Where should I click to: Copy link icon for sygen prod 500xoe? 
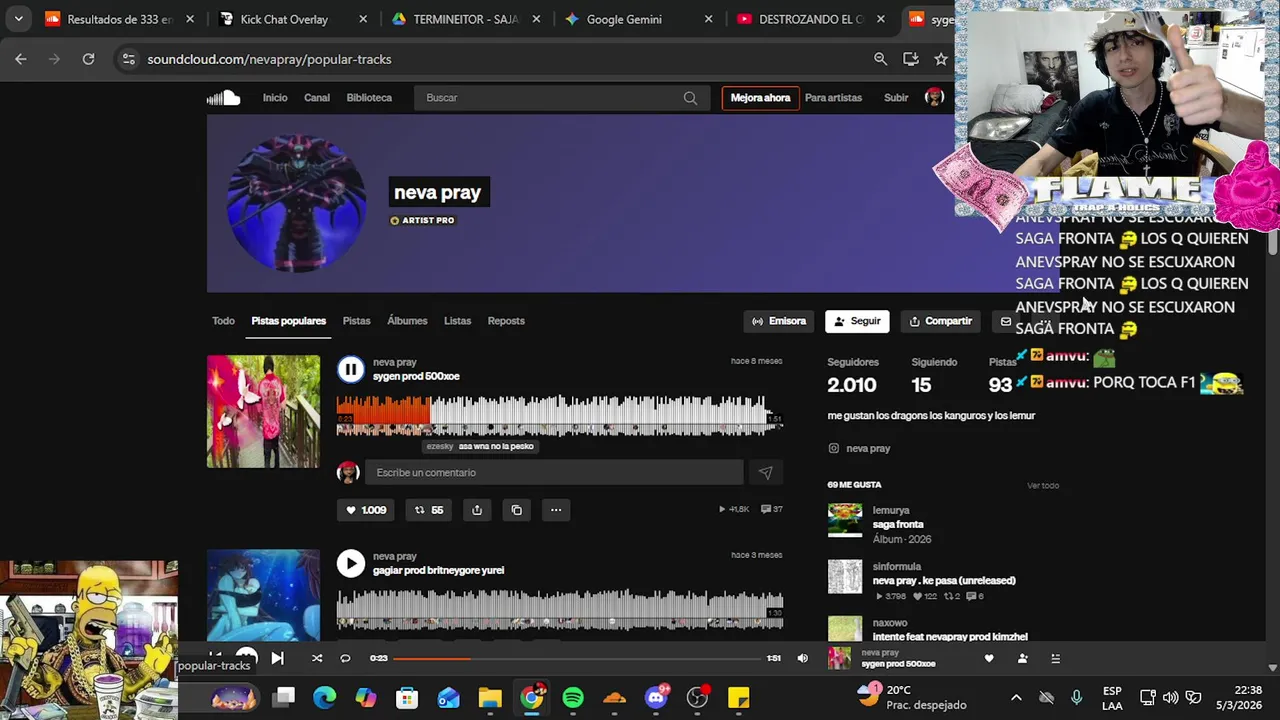pyautogui.click(x=516, y=510)
